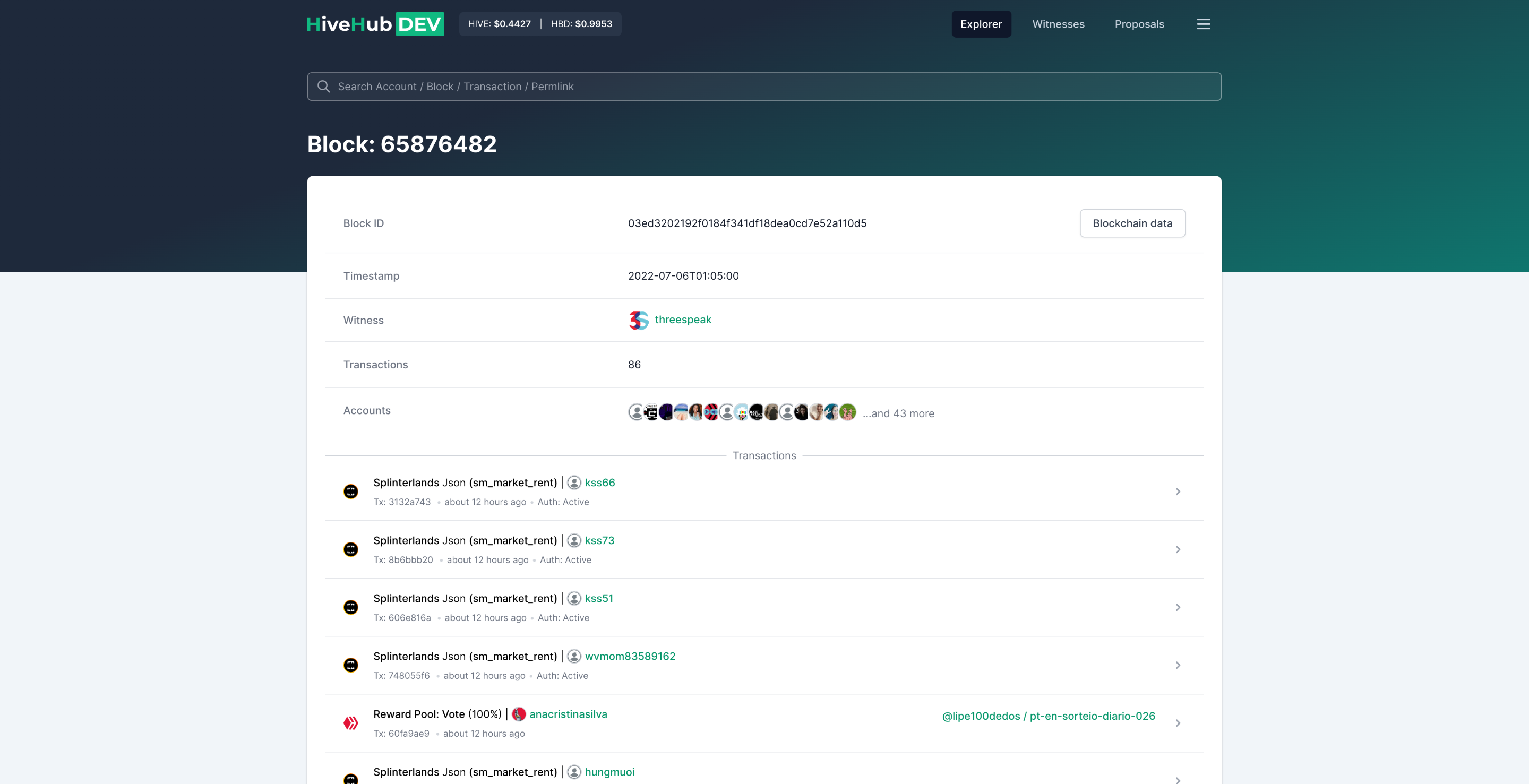Click the anacristinasilva avatar icon
This screenshot has width=1529, height=784.
tap(519, 714)
